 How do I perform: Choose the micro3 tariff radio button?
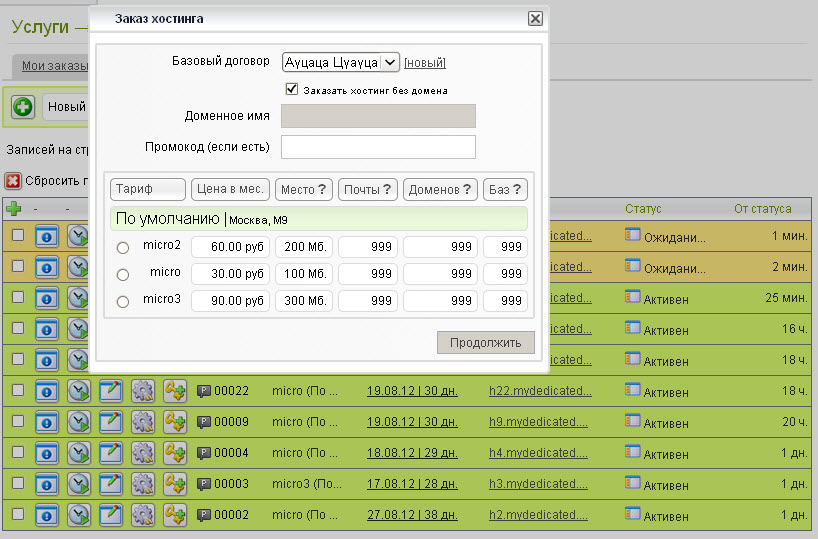(123, 301)
